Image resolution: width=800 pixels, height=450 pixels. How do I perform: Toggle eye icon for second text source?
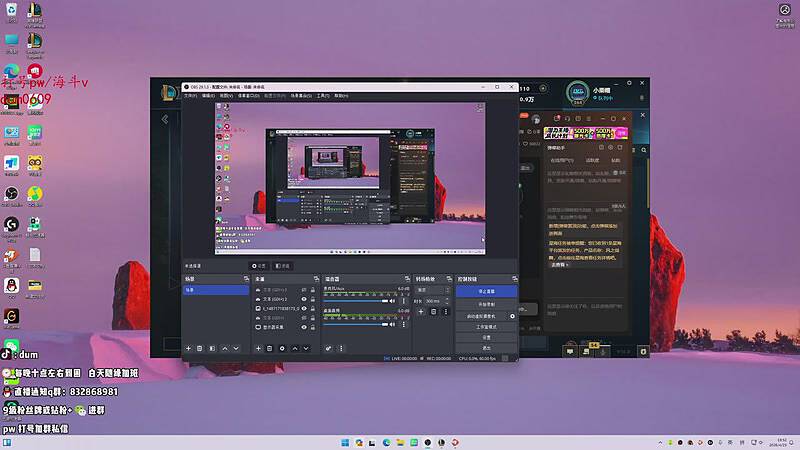(302, 299)
